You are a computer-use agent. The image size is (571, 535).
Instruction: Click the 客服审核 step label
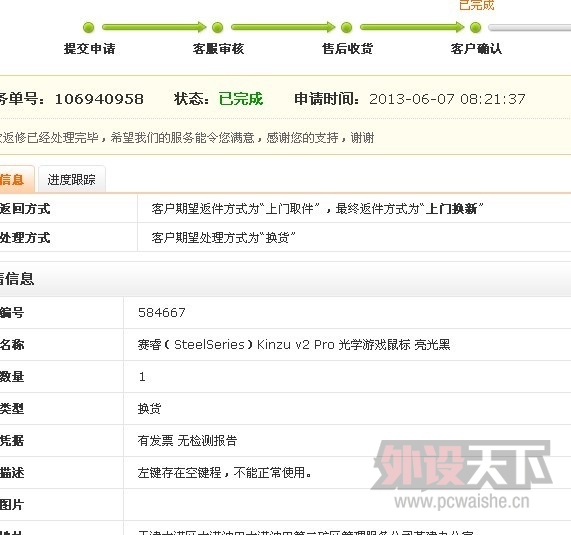pyautogui.click(x=218, y=48)
